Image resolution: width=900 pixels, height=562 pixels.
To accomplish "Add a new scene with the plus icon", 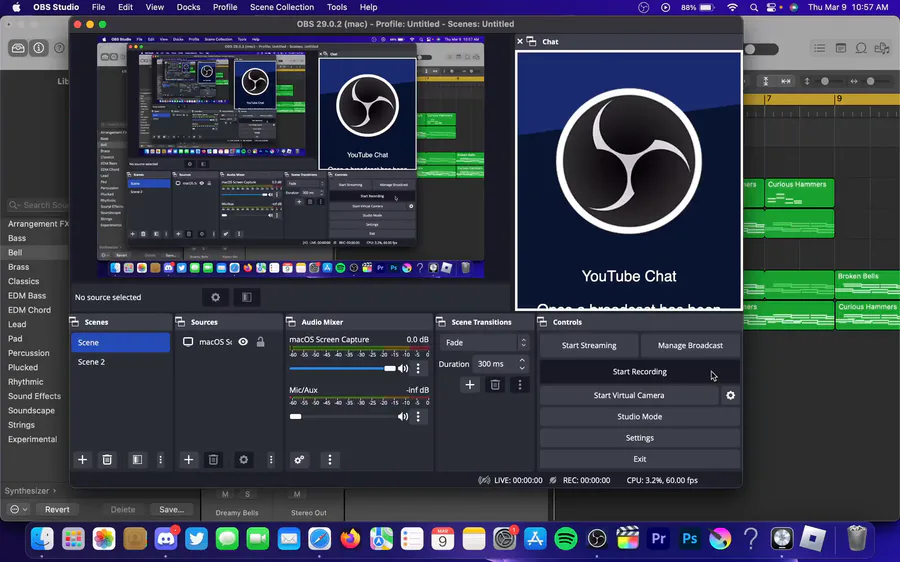I will [83, 460].
